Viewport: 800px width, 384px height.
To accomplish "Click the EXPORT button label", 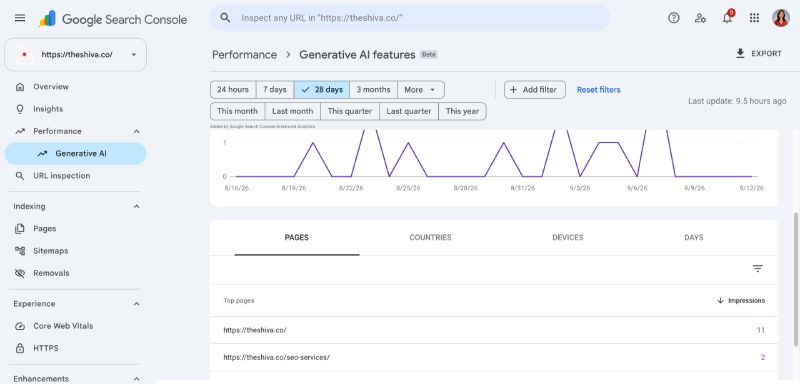I will [766, 54].
